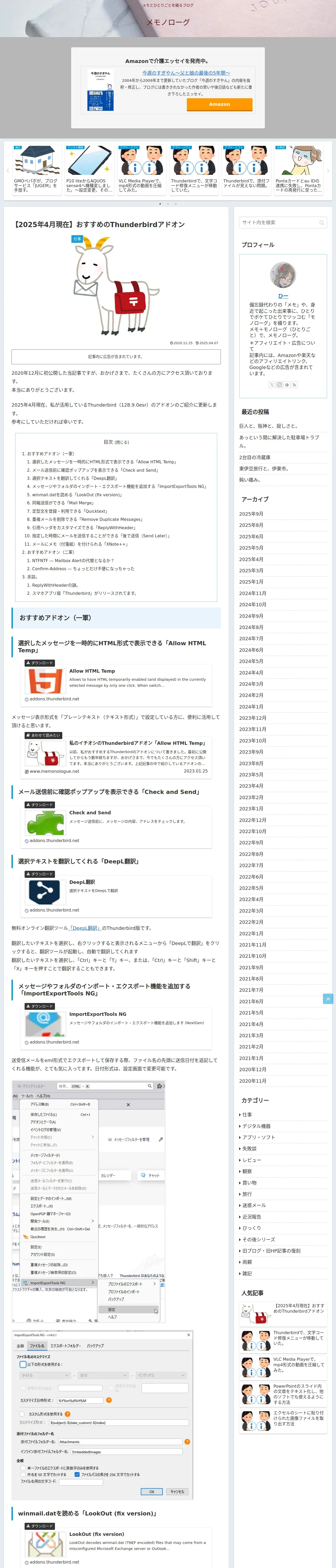Click the carousel next arrow

(328, 171)
